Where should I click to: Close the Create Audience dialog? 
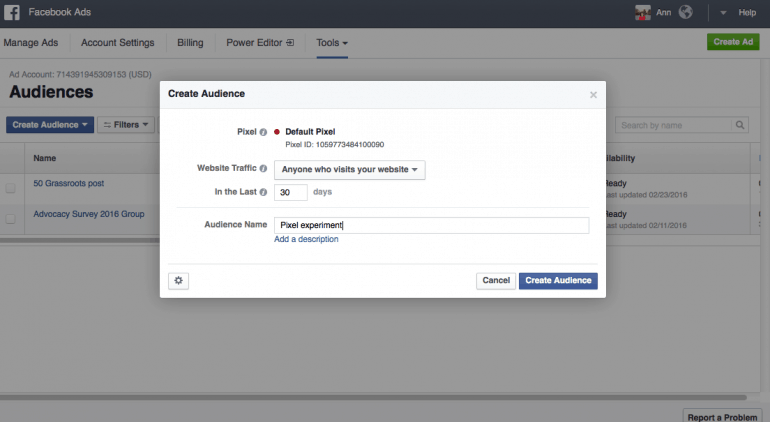(x=593, y=95)
